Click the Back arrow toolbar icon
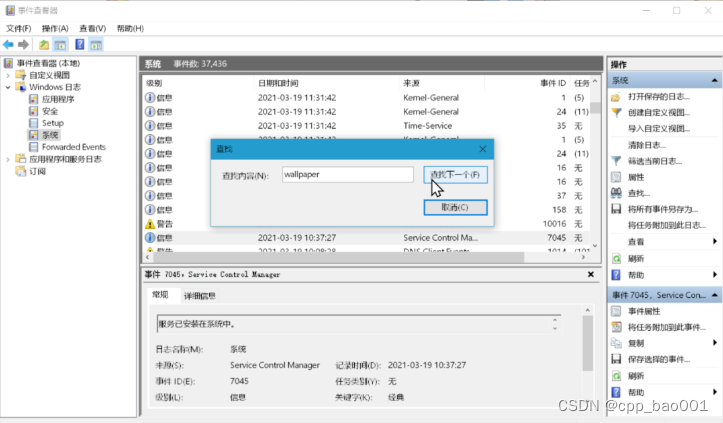723x423 pixels. [x=8, y=45]
